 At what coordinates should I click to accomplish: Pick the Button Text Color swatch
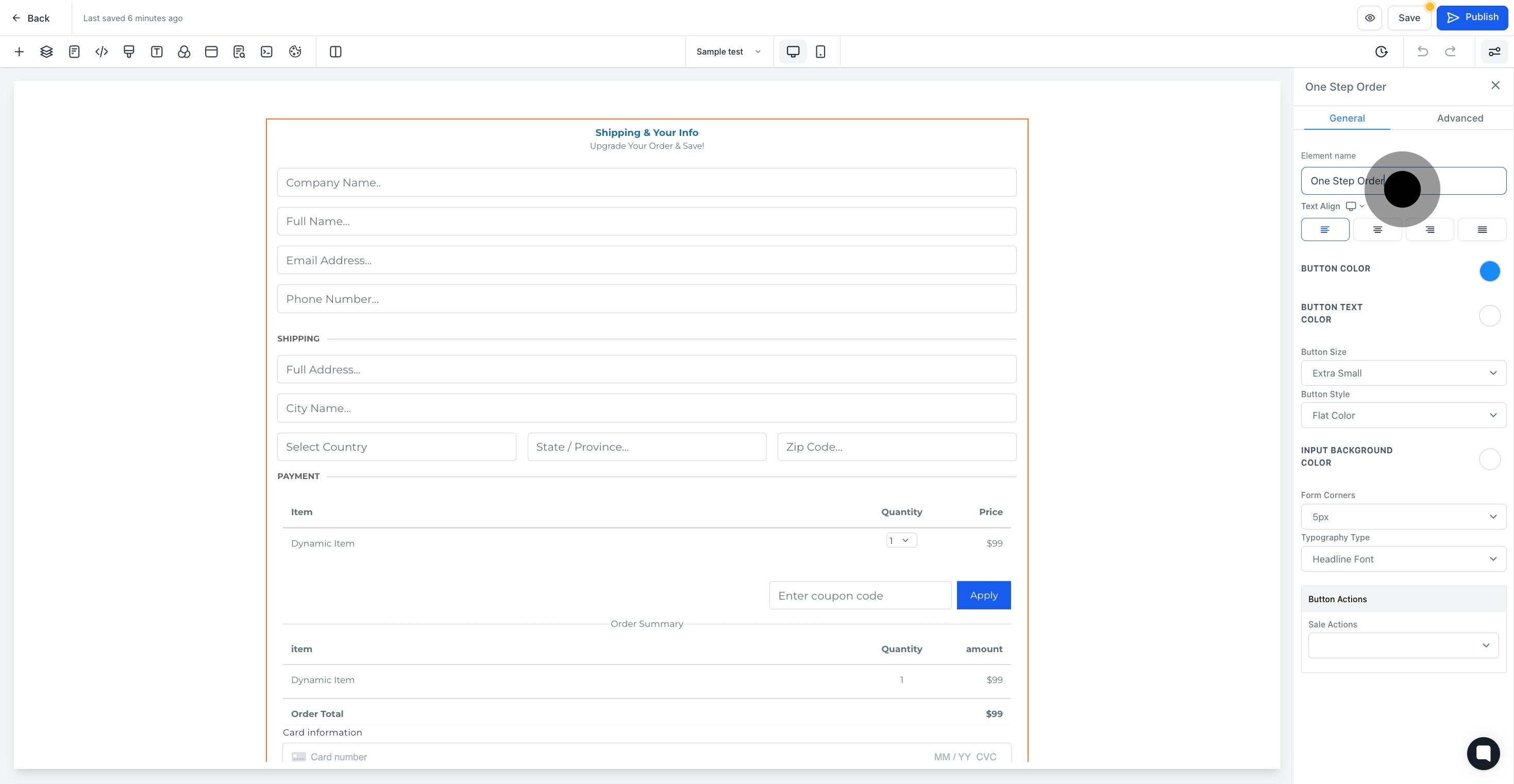1489,316
